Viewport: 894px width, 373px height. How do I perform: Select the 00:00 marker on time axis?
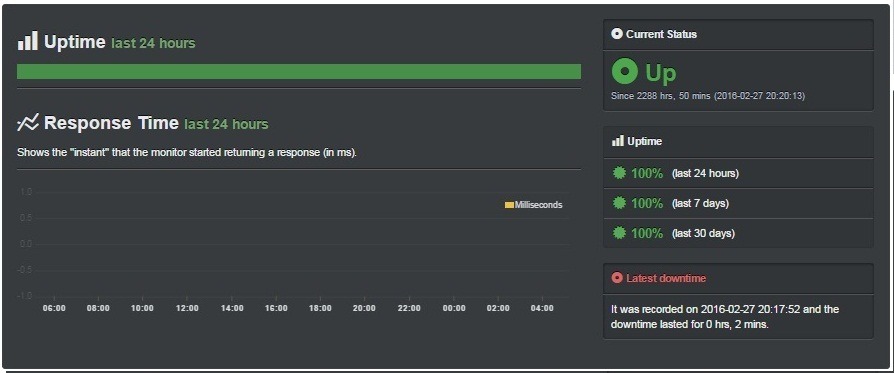tap(453, 309)
